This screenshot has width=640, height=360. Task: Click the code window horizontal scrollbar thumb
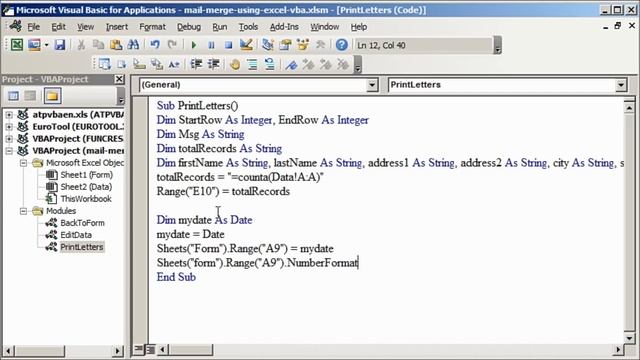[191, 349]
